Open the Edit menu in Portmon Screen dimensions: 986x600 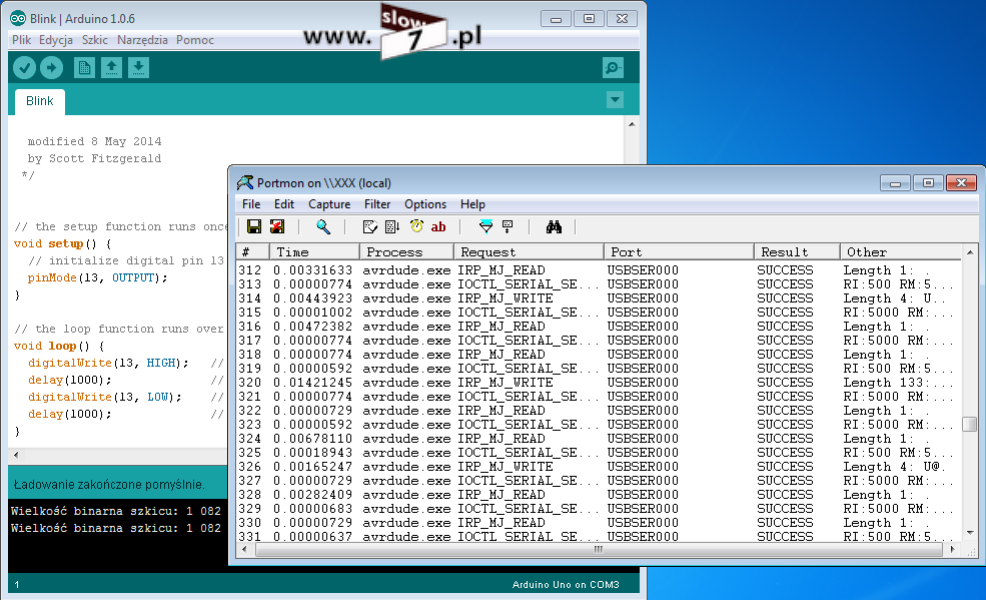[x=284, y=204]
